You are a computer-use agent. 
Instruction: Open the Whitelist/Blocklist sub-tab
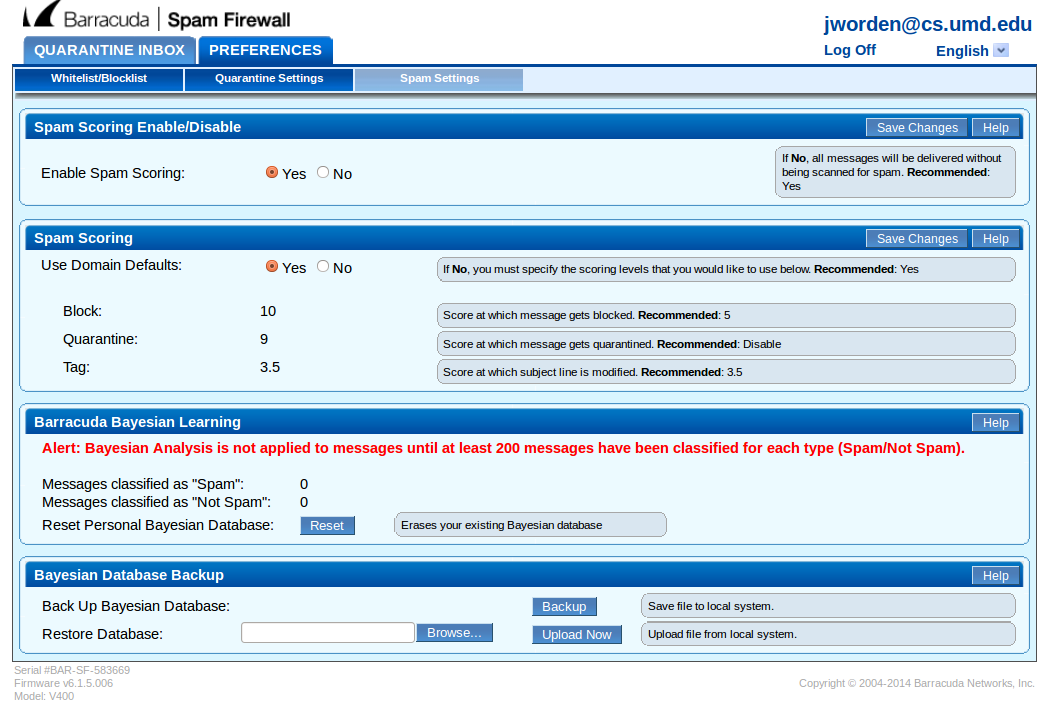(99, 79)
